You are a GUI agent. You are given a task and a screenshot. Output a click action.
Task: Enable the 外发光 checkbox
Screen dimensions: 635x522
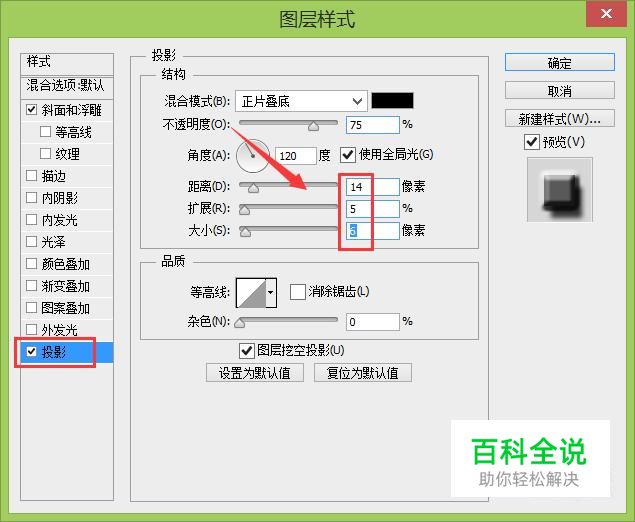point(32,329)
